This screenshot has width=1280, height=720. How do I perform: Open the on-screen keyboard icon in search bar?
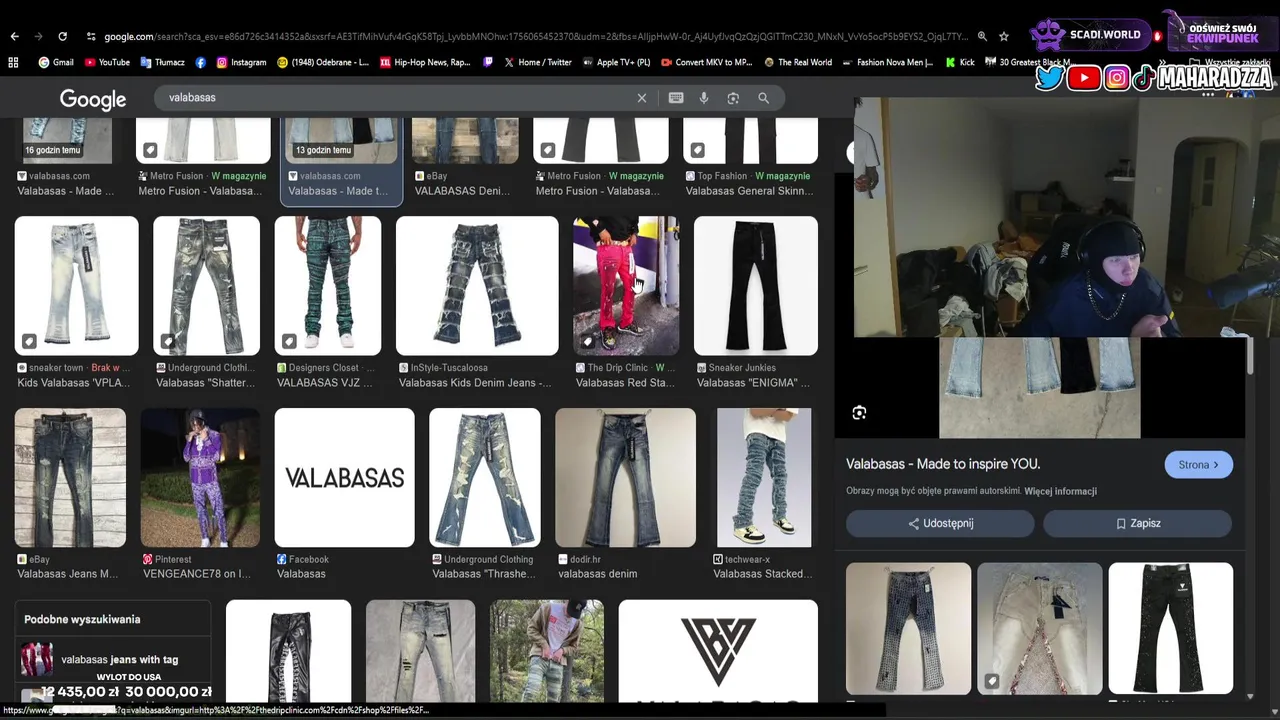676,98
